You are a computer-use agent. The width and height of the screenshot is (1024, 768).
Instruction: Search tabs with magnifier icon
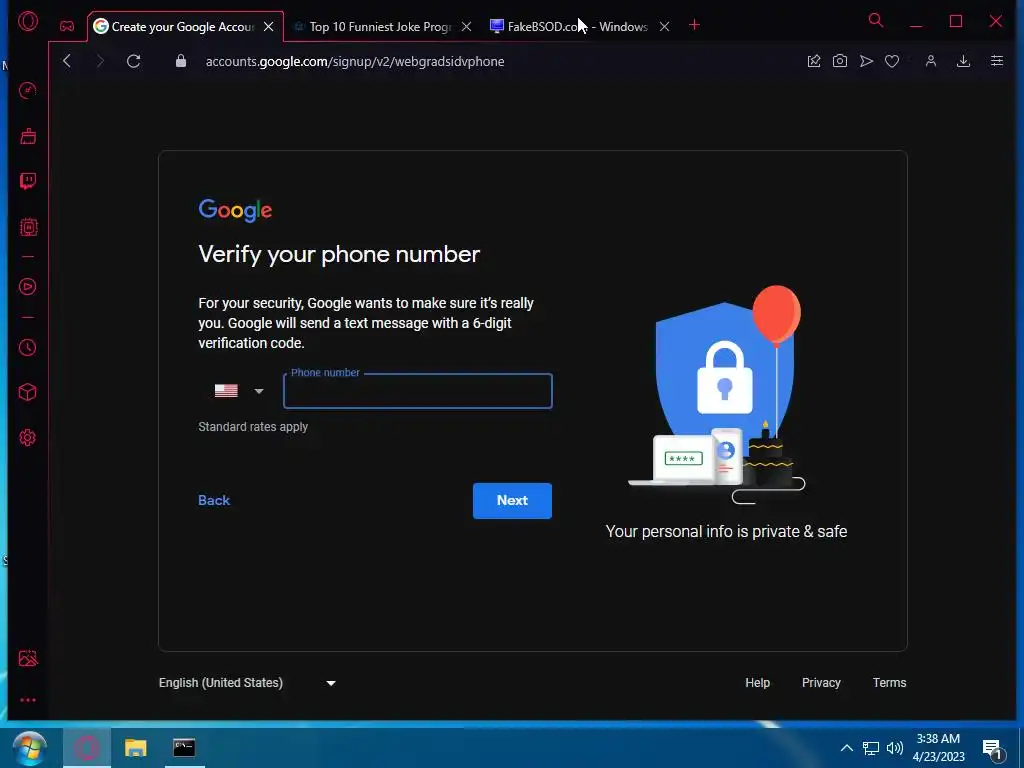876,20
